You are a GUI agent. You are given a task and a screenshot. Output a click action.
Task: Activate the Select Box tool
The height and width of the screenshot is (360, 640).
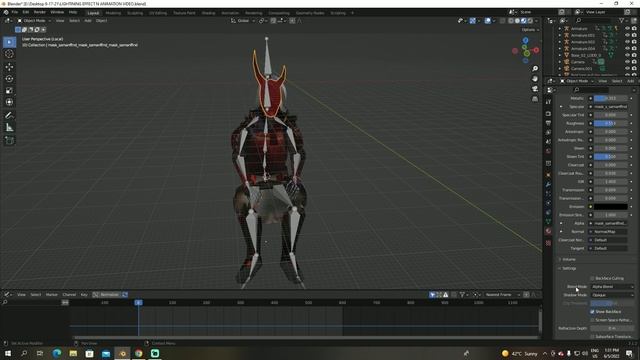(9, 42)
